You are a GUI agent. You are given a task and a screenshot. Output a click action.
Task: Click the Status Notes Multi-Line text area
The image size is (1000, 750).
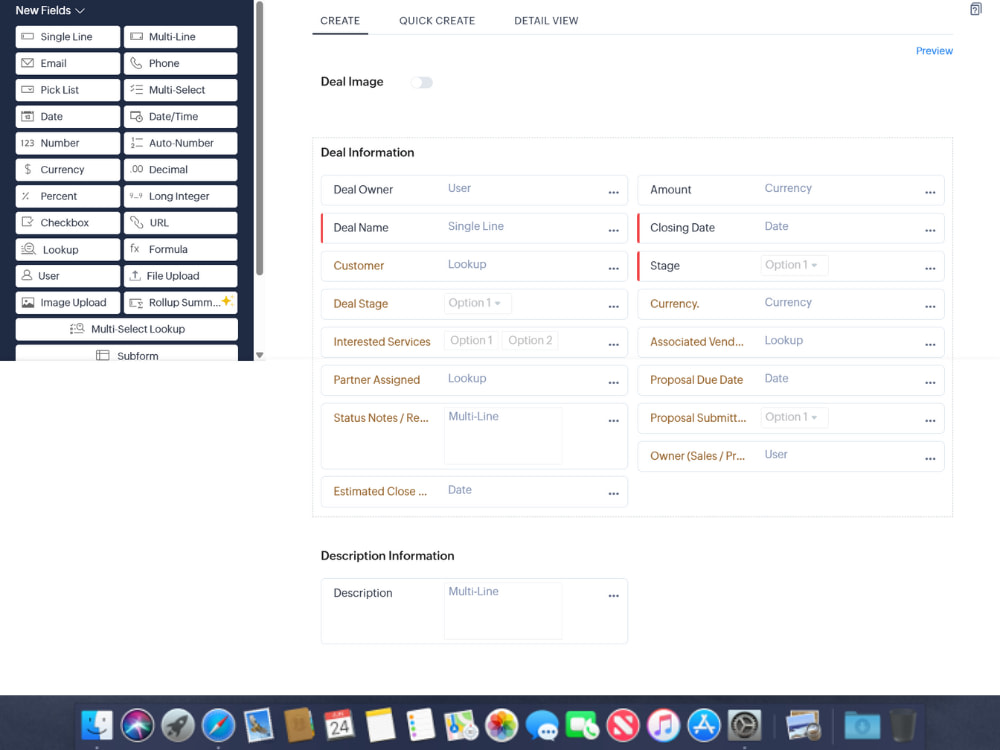[503, 436]
